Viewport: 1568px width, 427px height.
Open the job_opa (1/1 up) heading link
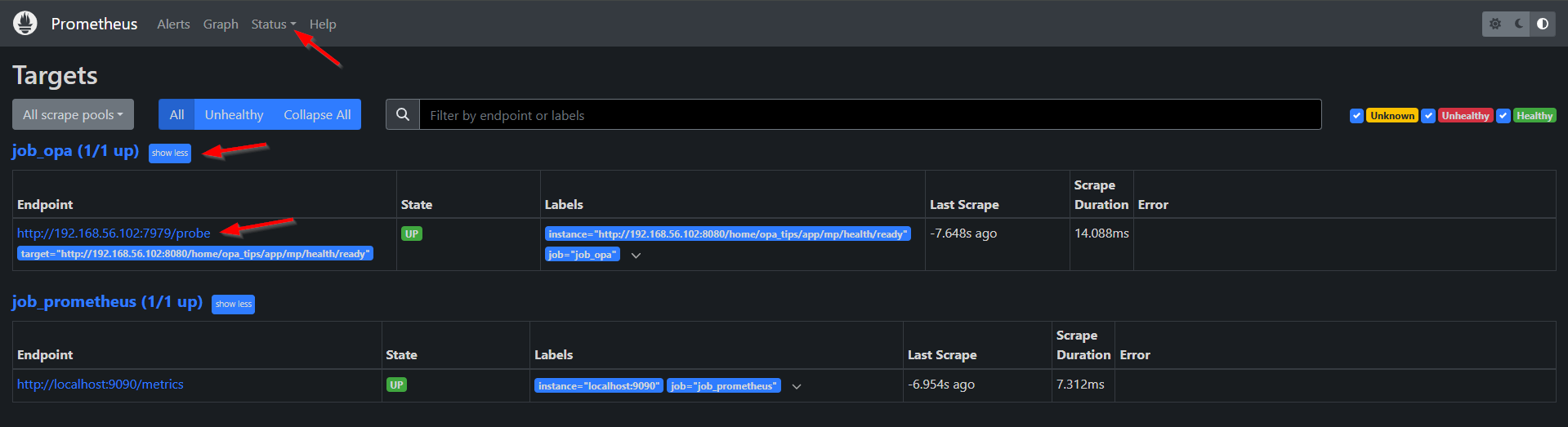(75, 151)
